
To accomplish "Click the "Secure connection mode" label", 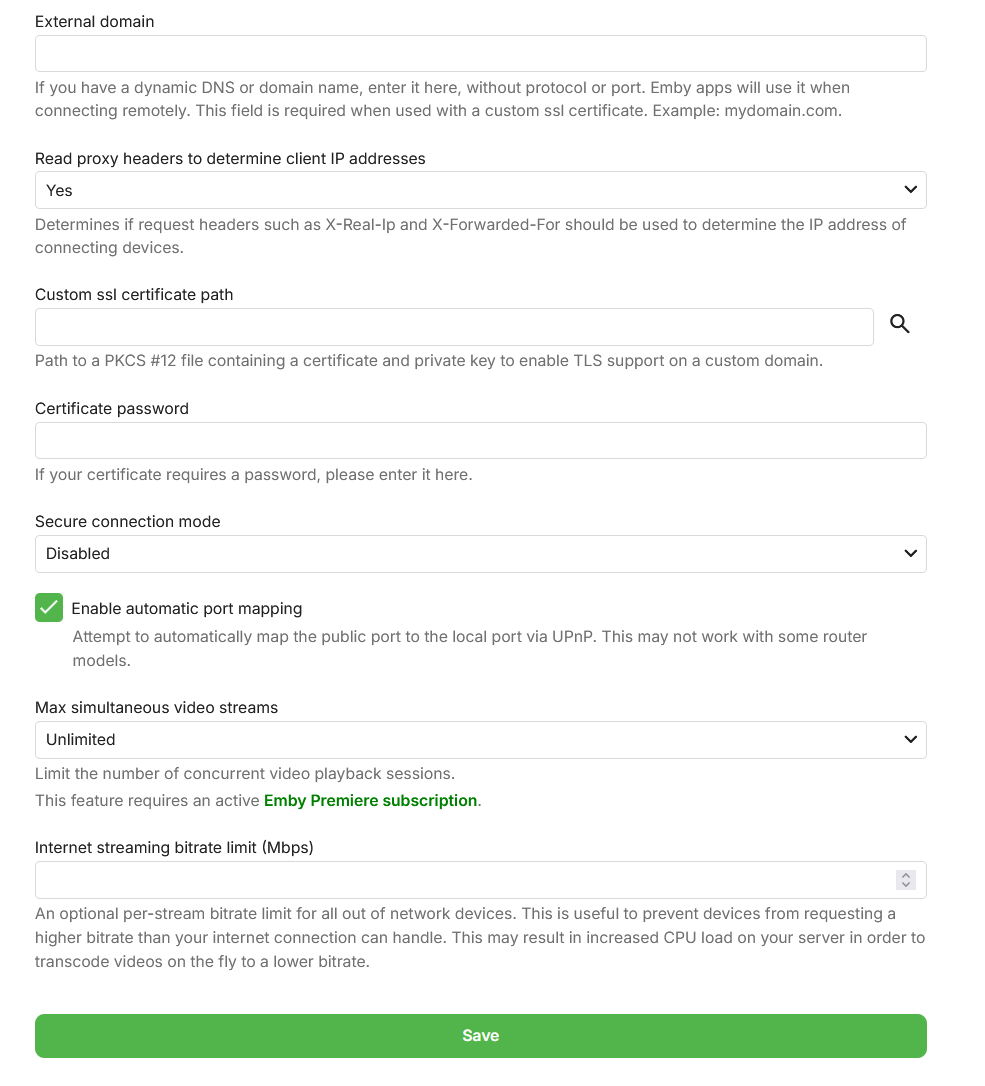I will 128,521.
